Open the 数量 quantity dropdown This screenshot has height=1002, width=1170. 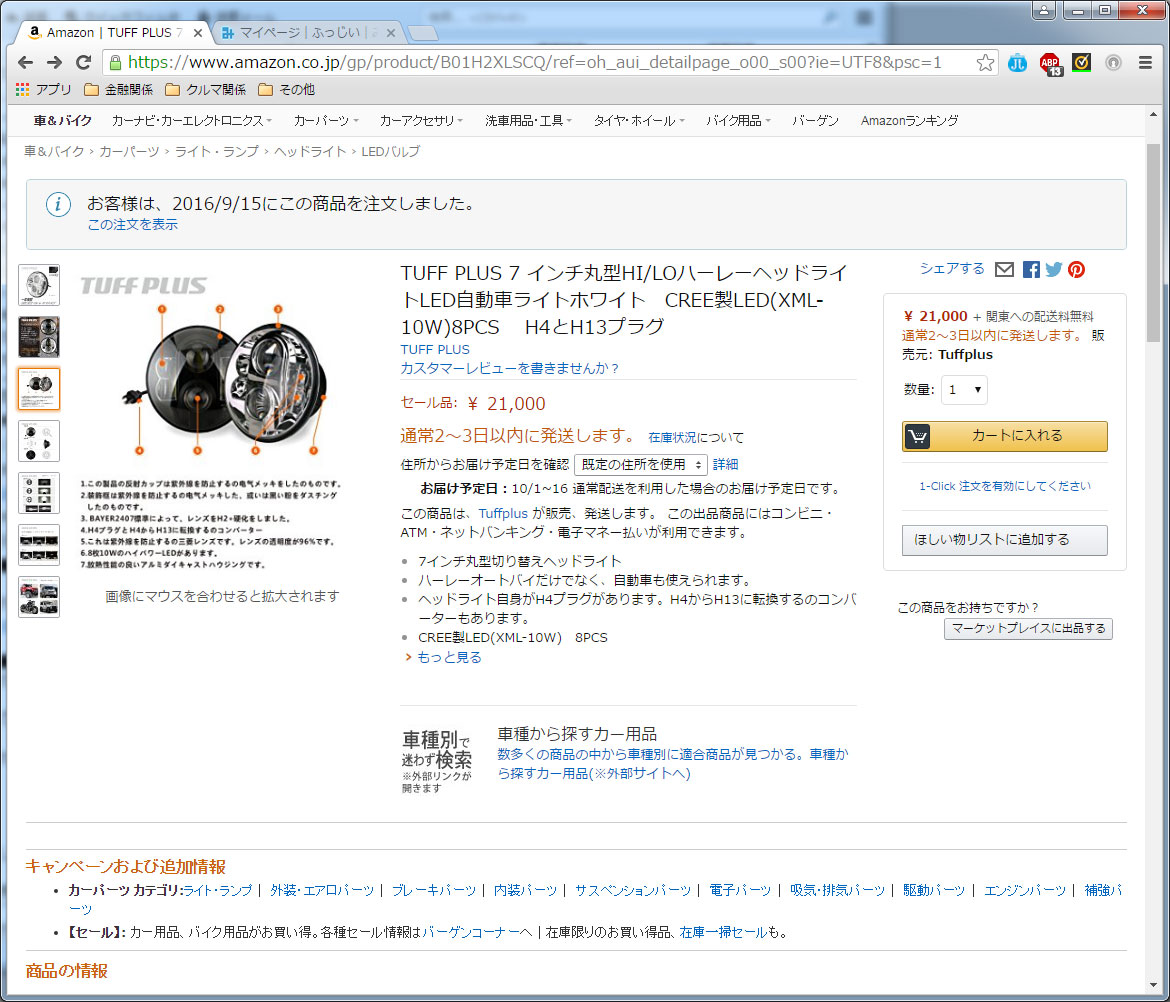click(964, 389)
